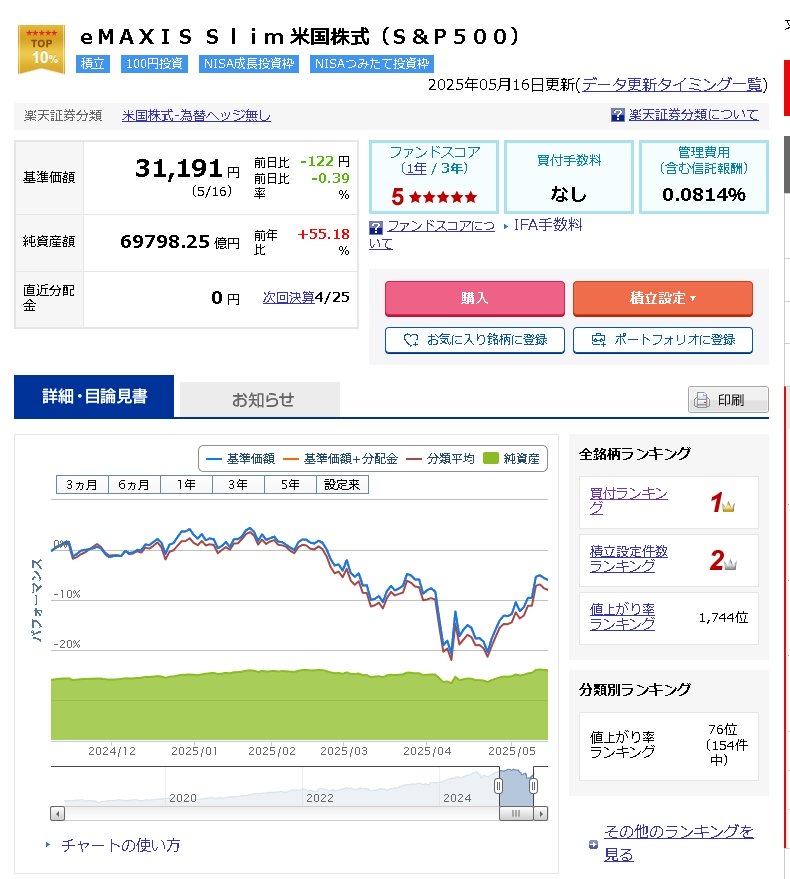Click the left arrow of chart scrollbar
The width and height of the screenshot is (790, 879).
58,813
